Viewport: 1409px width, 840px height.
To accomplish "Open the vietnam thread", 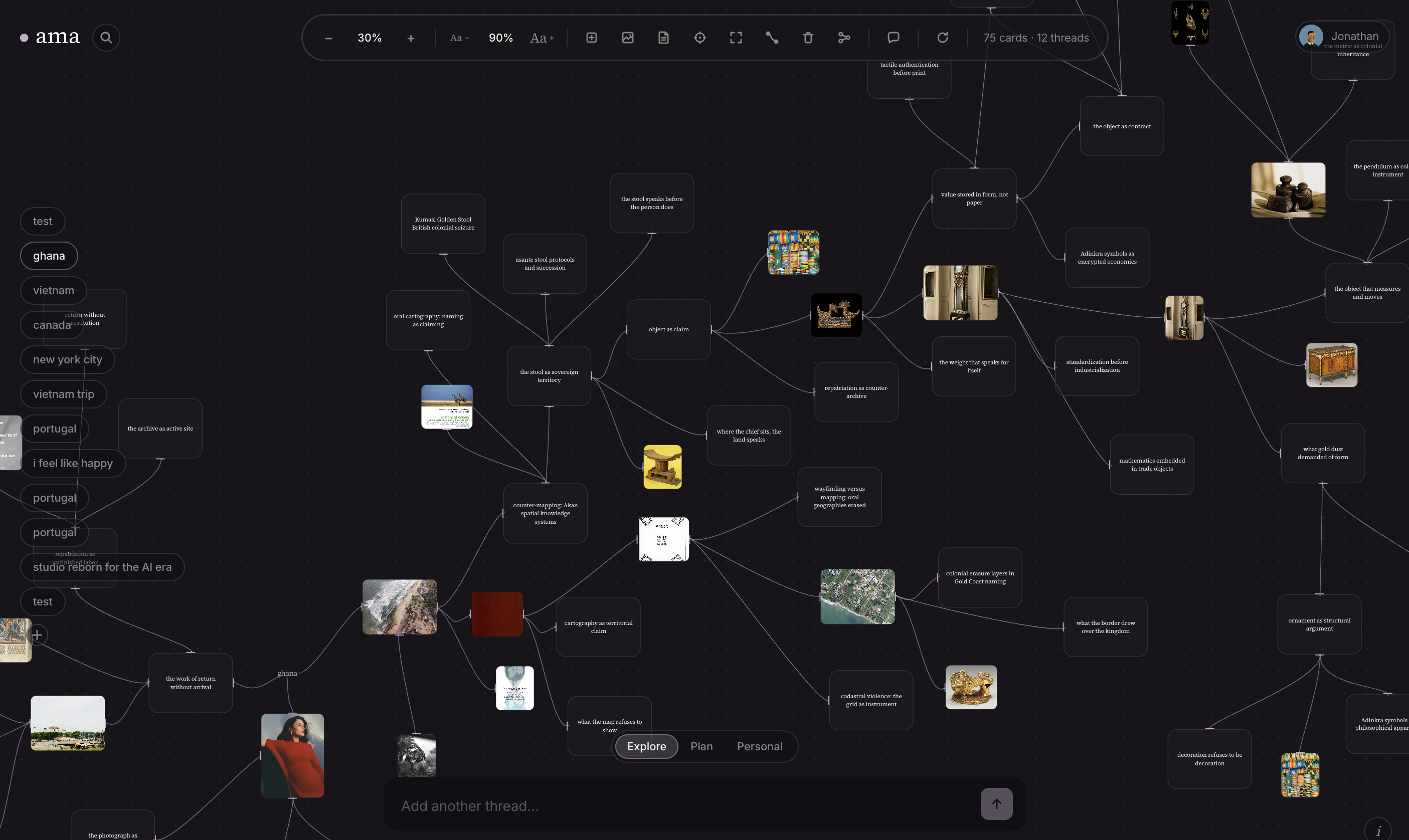I will [x=53, y=290].
